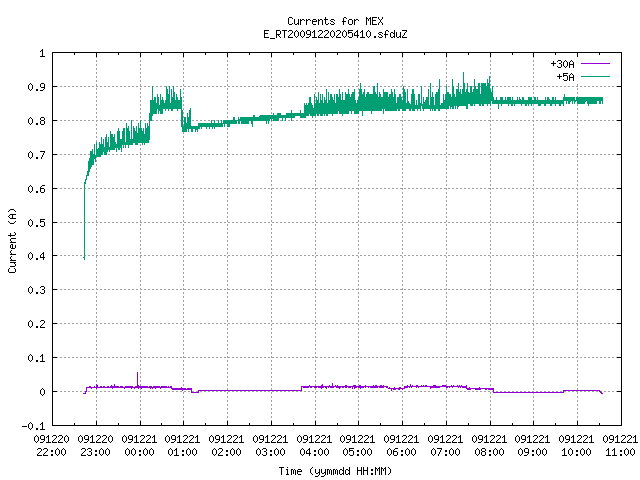This screenshot has height=480, width=640.
Task: Click the y-axis value 0.5
Action: click(x=36, y=222)
